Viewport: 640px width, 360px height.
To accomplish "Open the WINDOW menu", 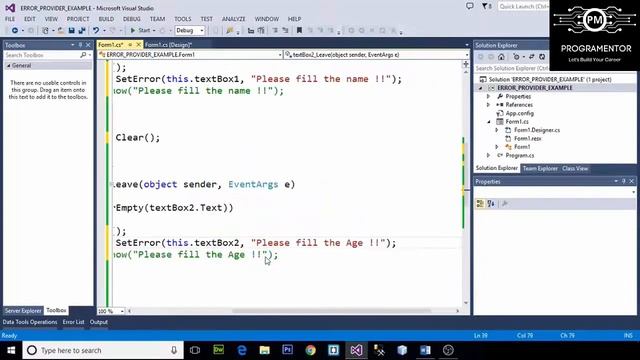I will 267,19.
